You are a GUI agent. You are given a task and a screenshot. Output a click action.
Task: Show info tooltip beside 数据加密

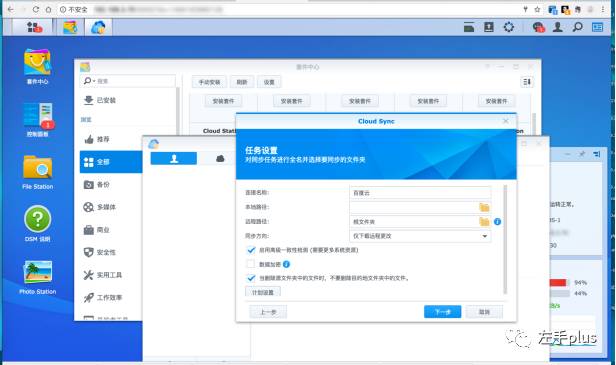(x=286, y=264)
